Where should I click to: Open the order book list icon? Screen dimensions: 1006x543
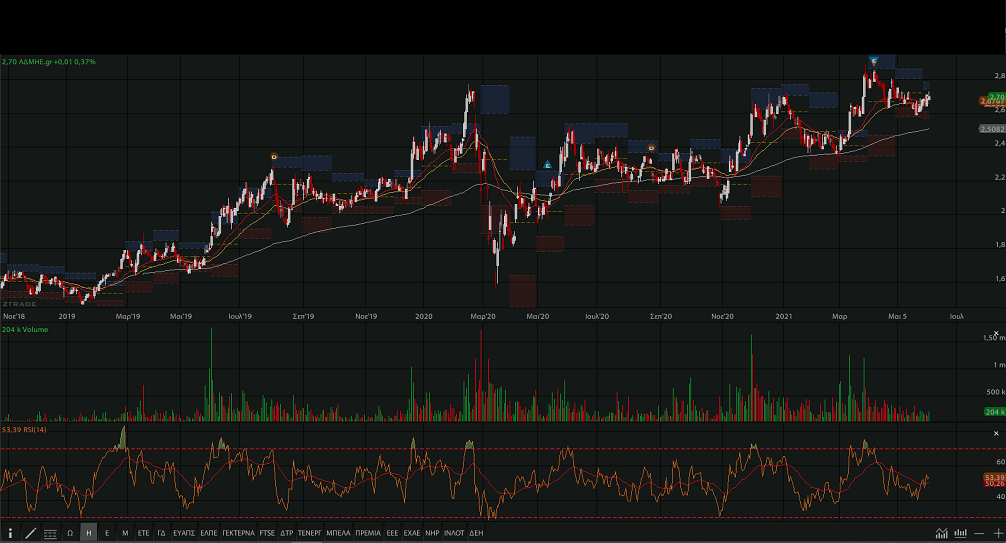(x=50, y=534)
